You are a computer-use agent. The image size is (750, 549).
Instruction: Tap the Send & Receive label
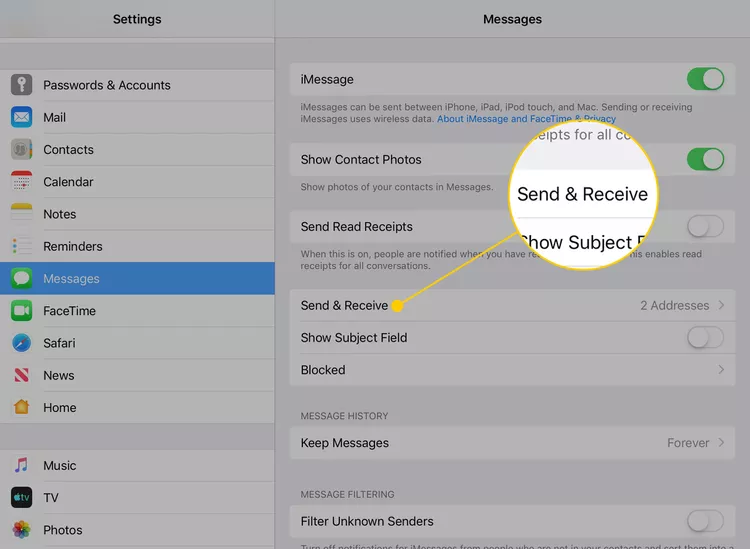pyautogui.click(x=344, y=305)
